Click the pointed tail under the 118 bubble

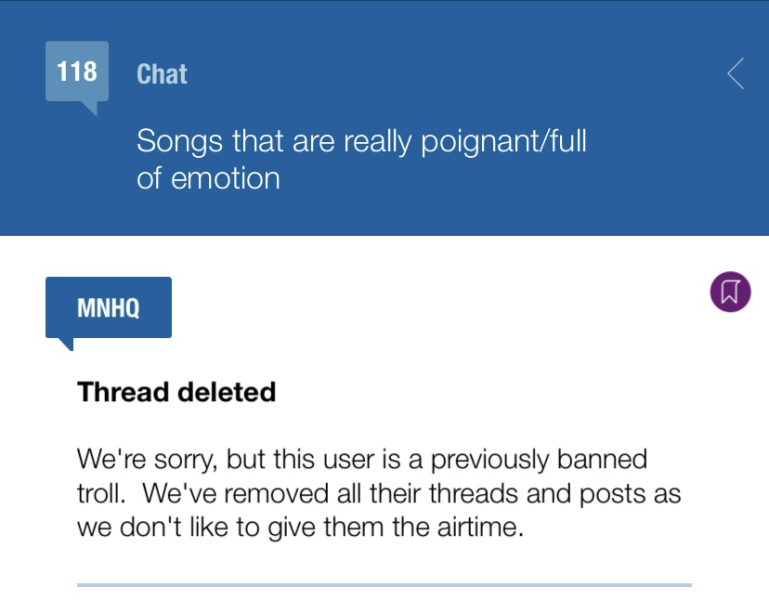(x=88, y=107)
